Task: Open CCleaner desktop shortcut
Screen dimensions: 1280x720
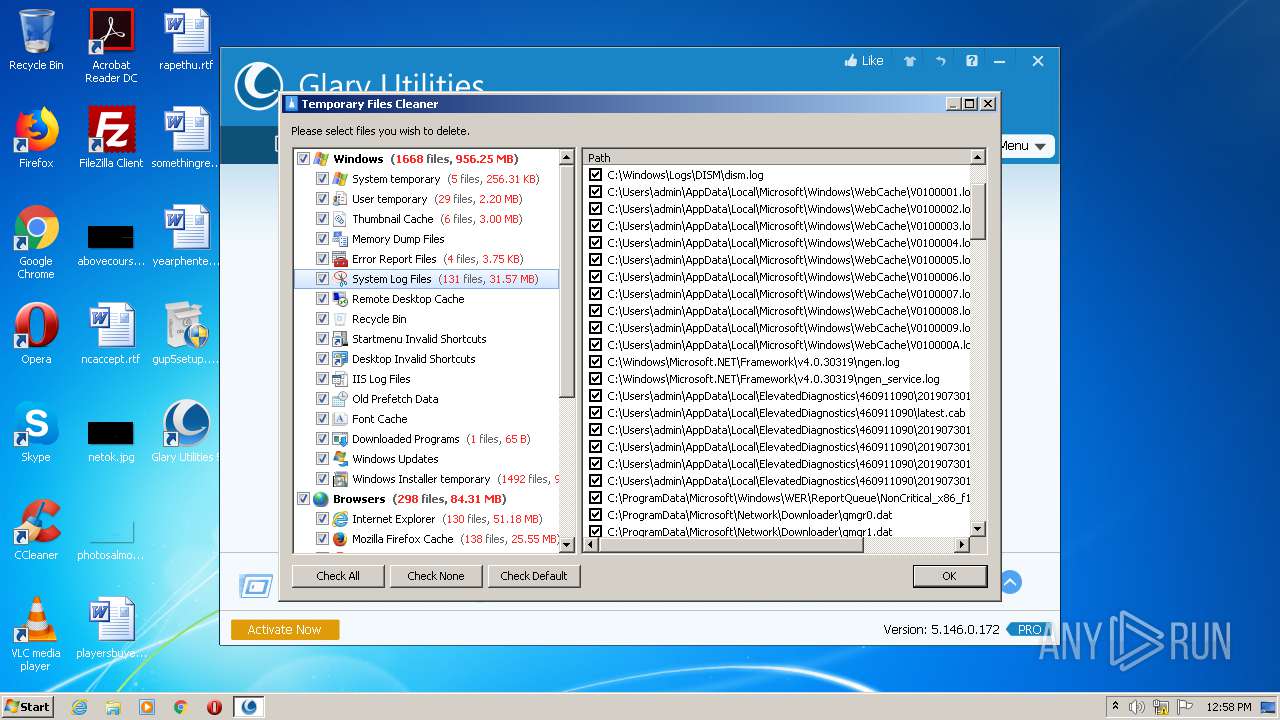Action: tap(36, 530)
